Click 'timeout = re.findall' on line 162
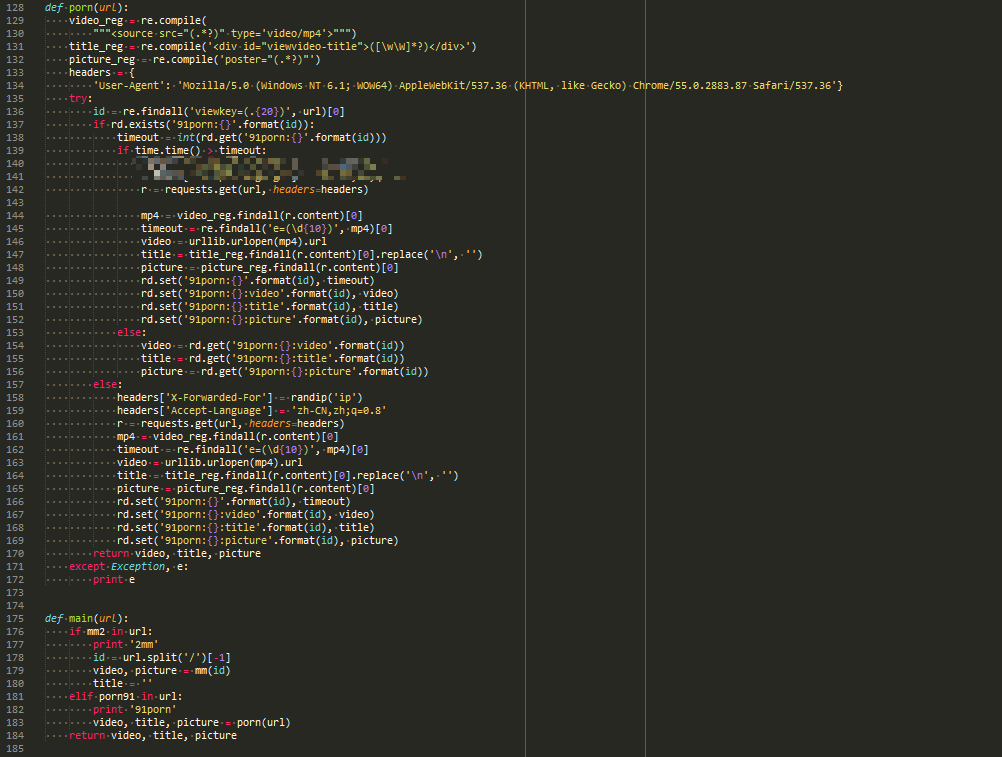Image resolution: width=1002 pixels, height=757 pixels. (243, 450)
